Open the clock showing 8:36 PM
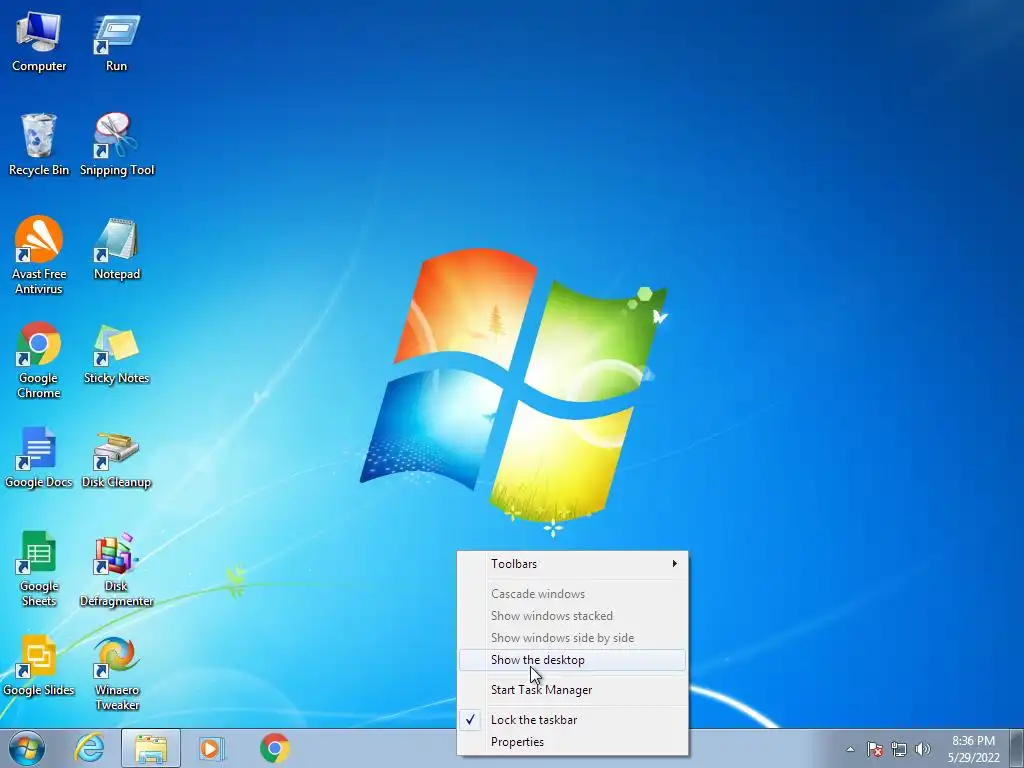 tap(973, 748)
